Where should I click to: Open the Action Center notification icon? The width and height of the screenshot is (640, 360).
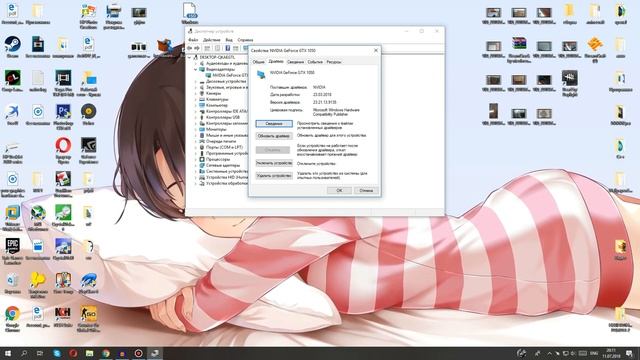(x=629, y=353)
